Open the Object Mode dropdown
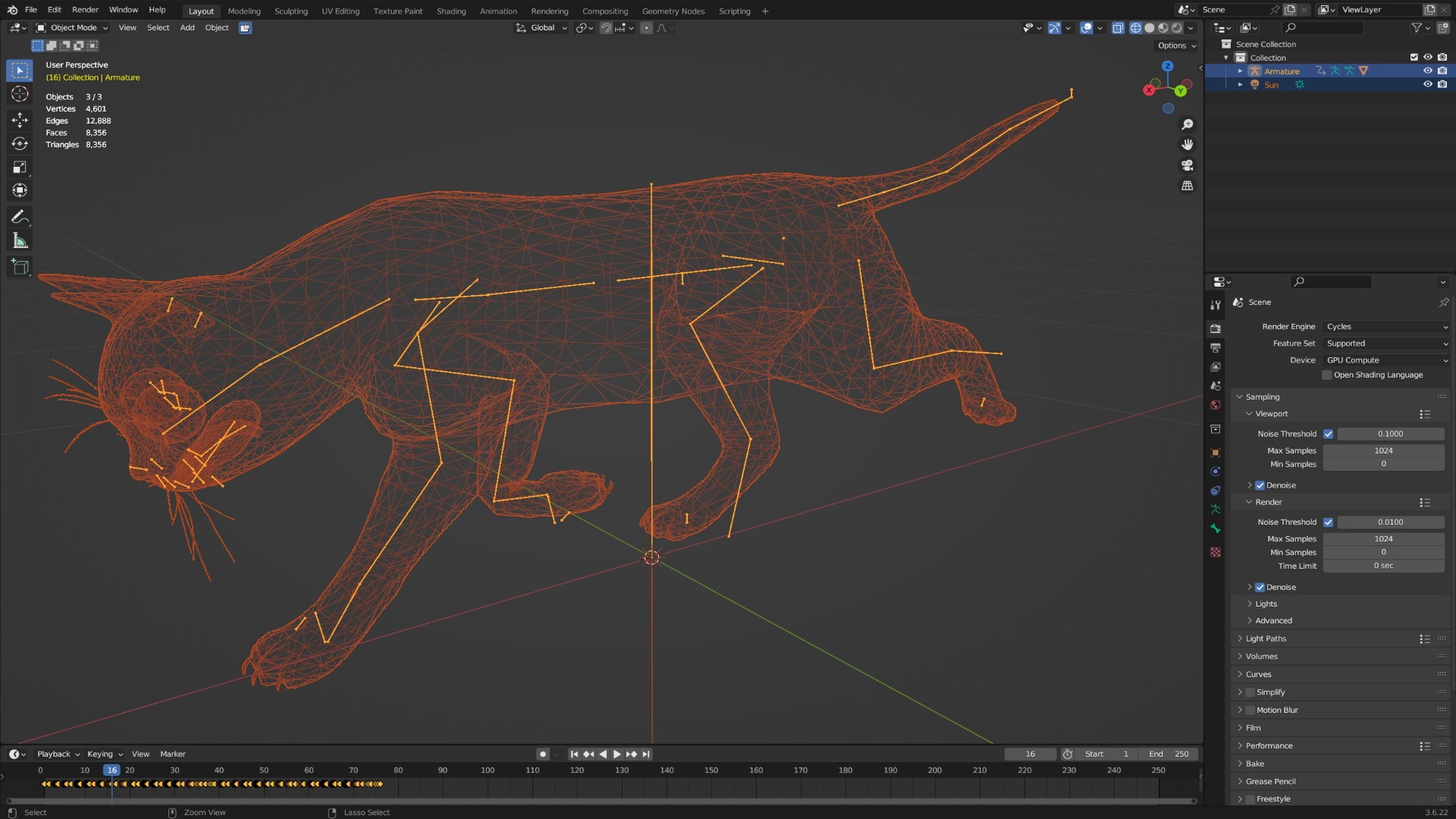This screenshot has width=1456, height=819. (72, 27)
